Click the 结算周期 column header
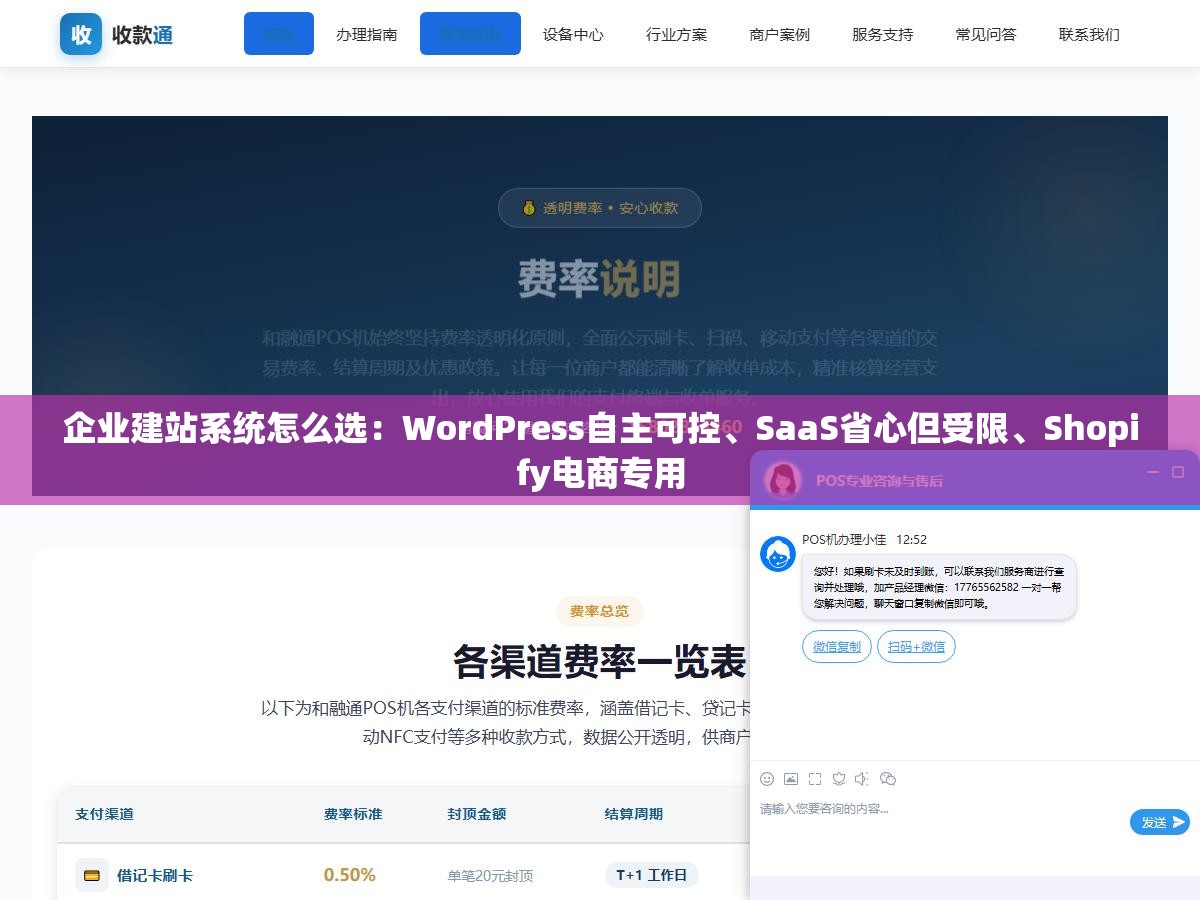 (634, 814)
